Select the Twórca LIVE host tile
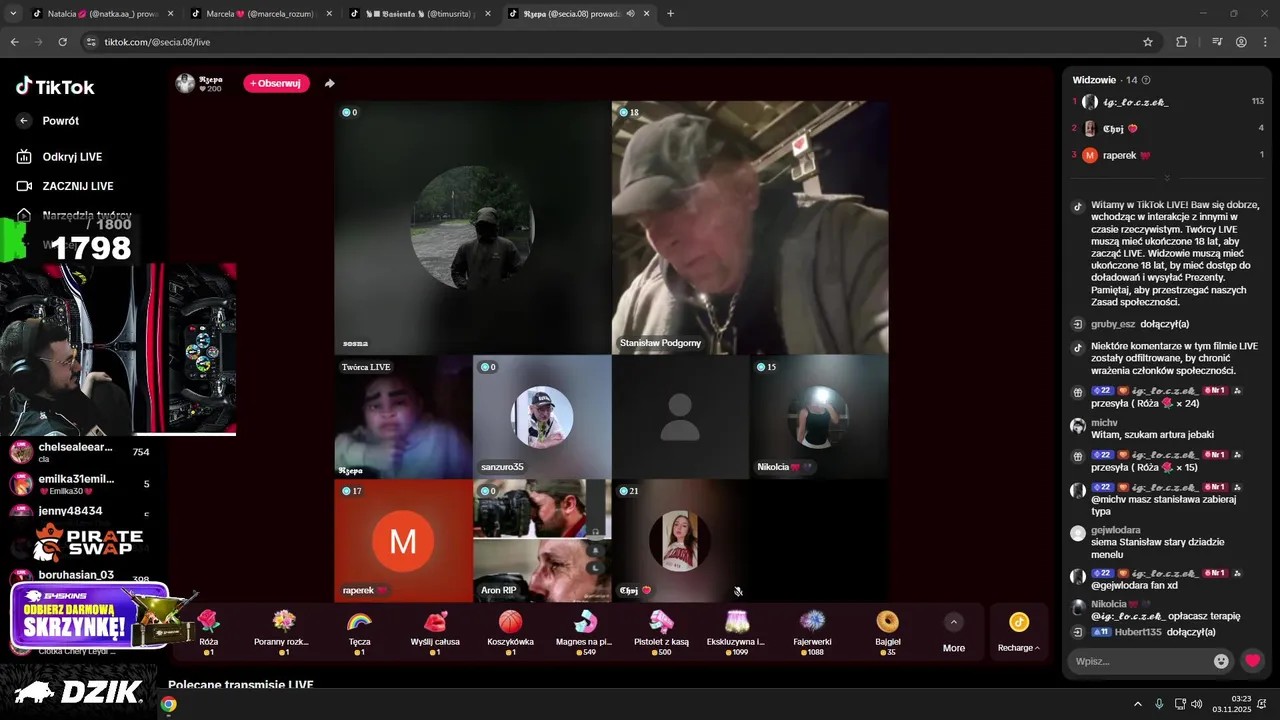 403,417
